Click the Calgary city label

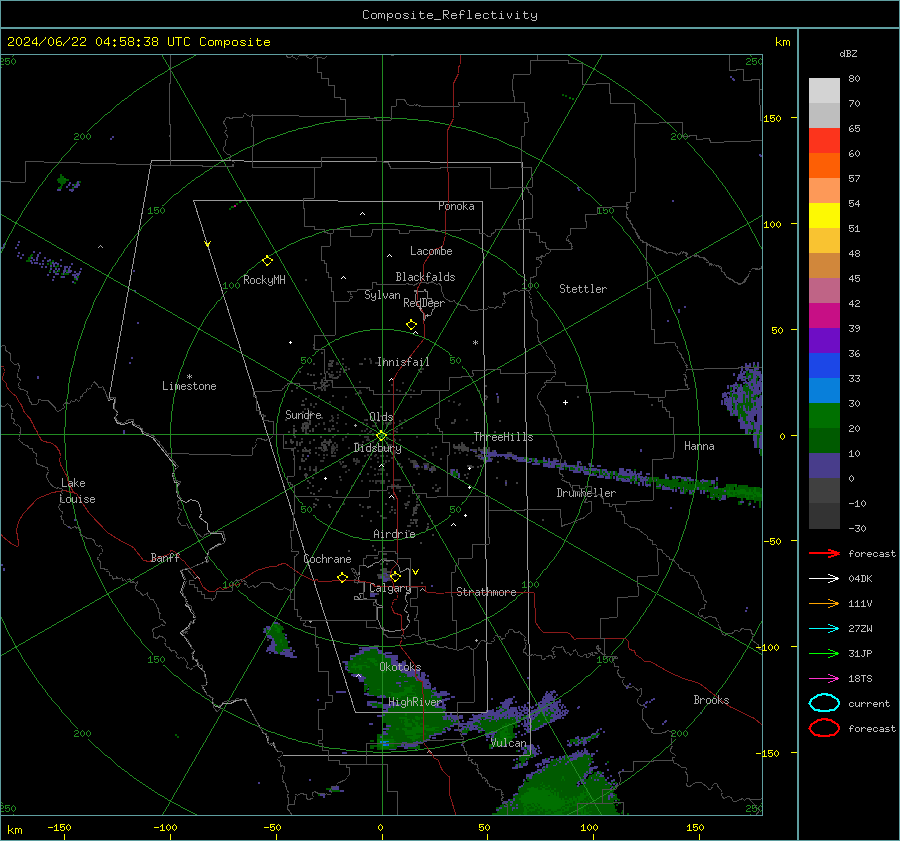(x=390, y=588)
